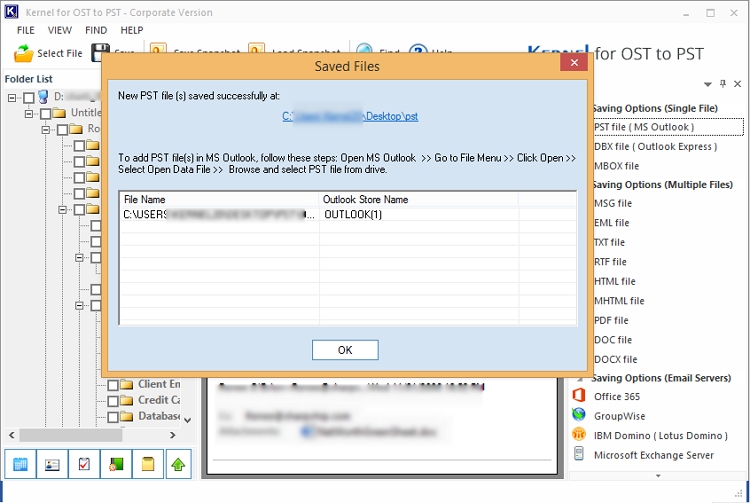Select HTML file saving option

615,281
